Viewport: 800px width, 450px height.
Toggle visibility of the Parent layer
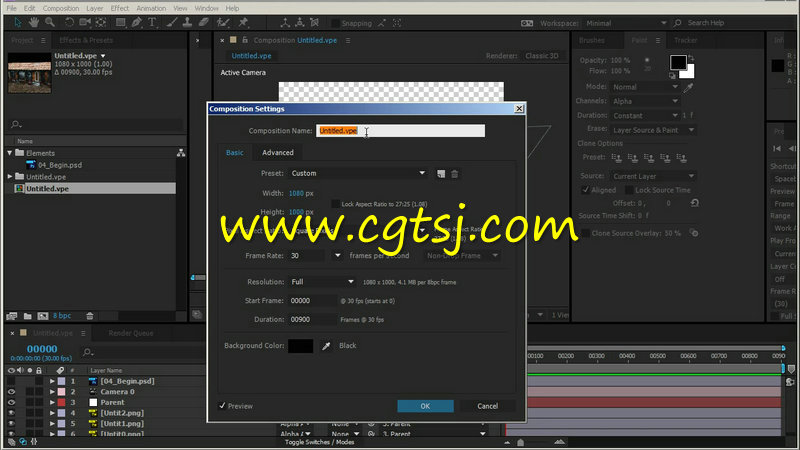[x=11, y=403]
